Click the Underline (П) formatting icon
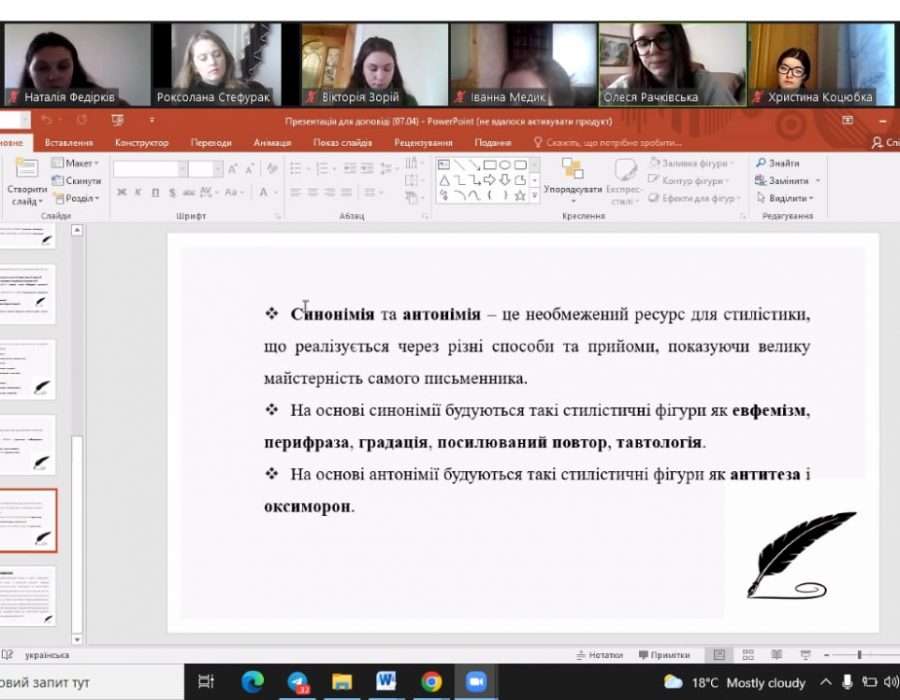The height and width of the screenshot is (700, 900). [x=155, y=192]
